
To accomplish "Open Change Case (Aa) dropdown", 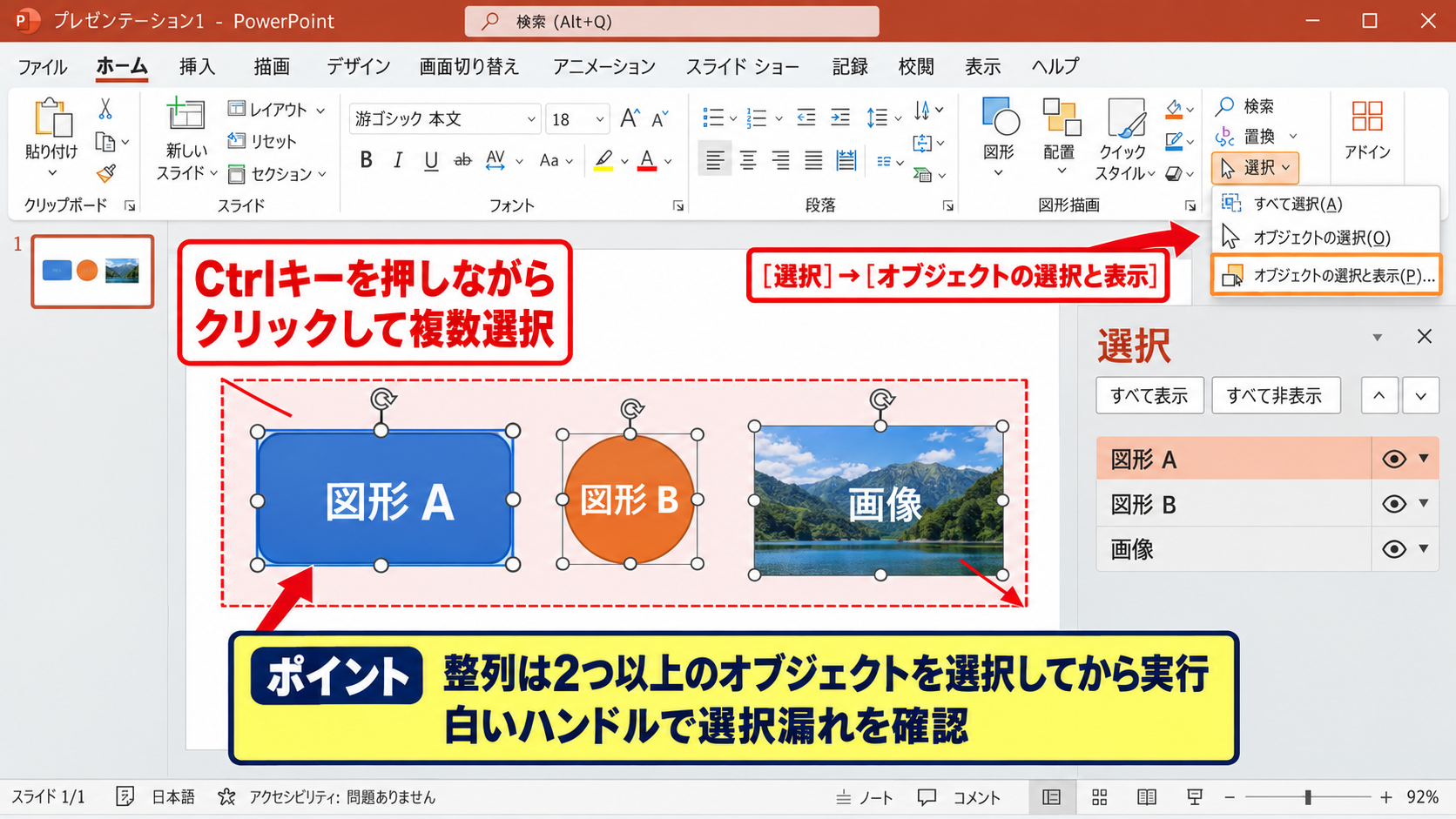I will 556,160.
